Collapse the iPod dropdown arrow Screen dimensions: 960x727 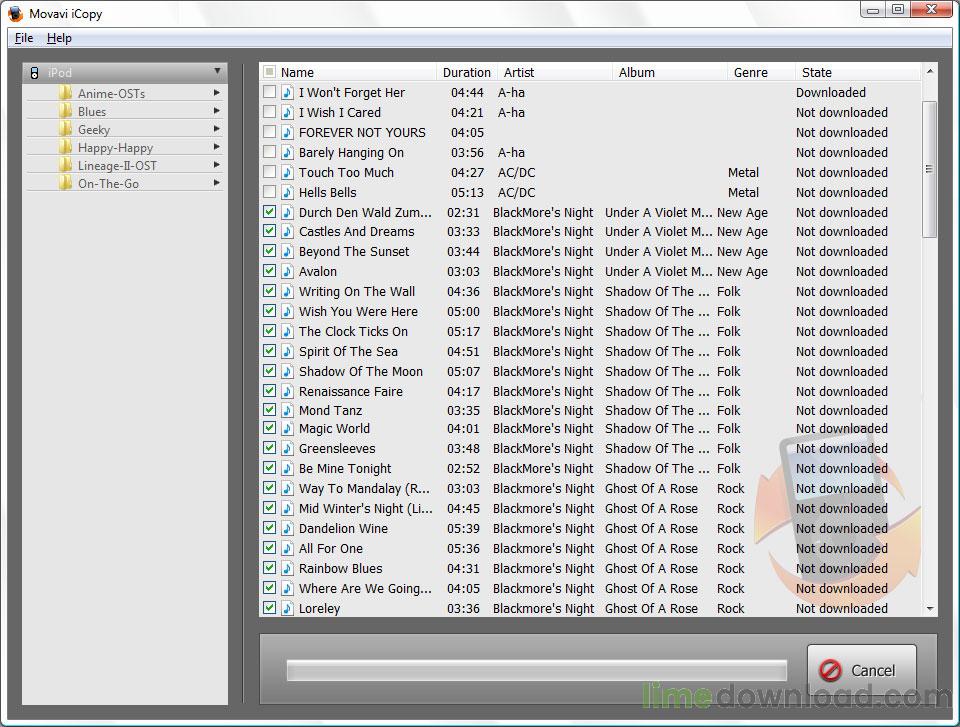(217, 72)
